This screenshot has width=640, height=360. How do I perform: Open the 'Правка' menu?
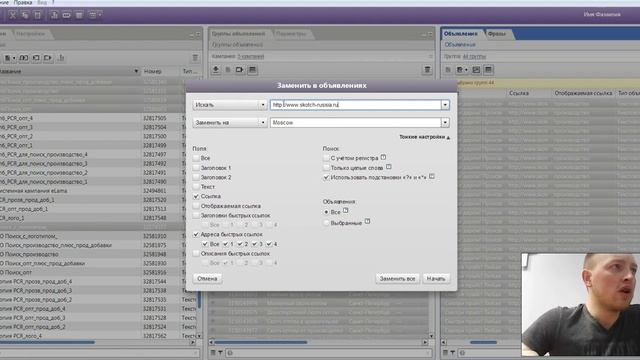tap(23, 2)
